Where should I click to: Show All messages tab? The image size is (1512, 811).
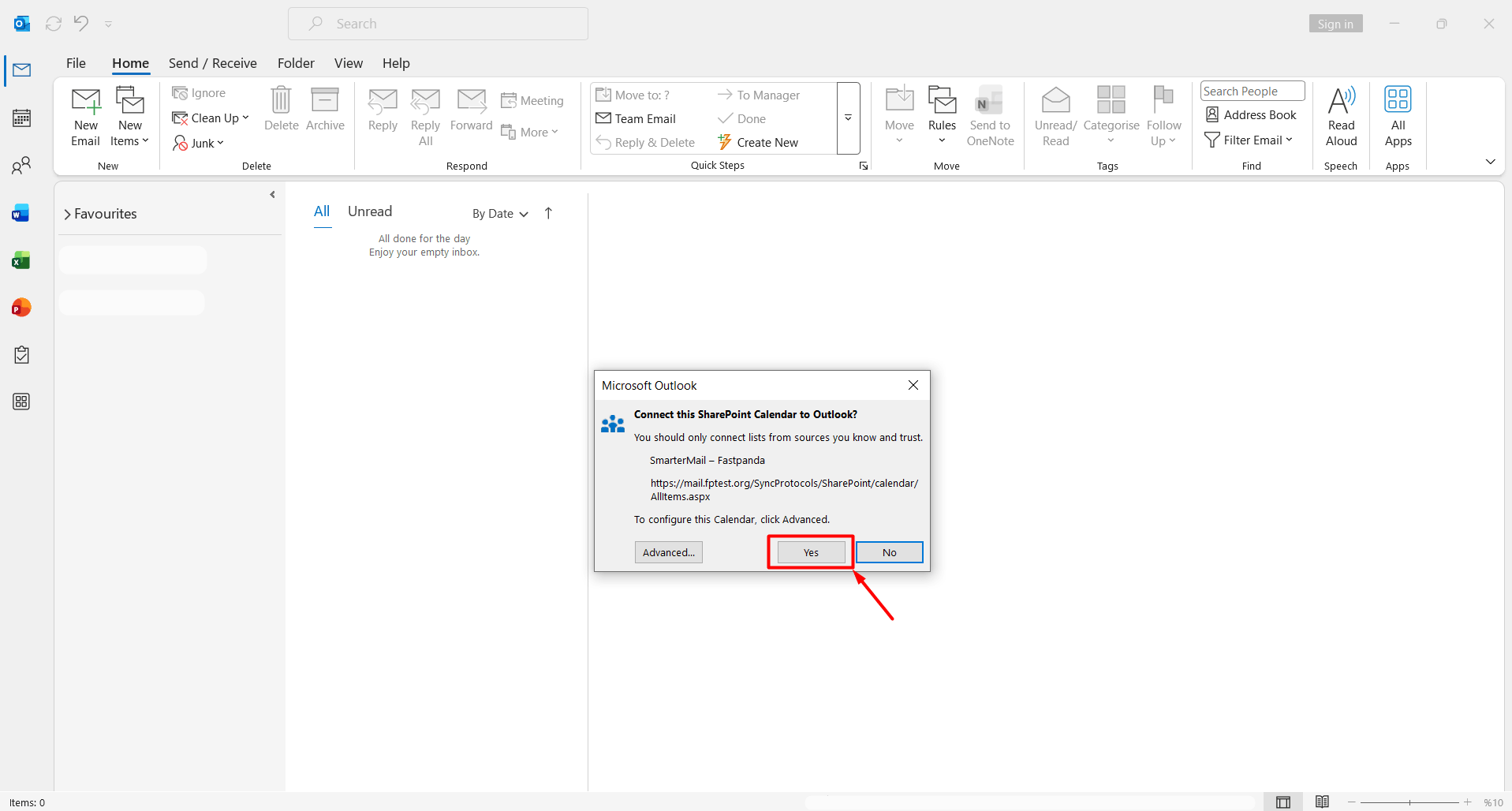[x=322, y=211]
